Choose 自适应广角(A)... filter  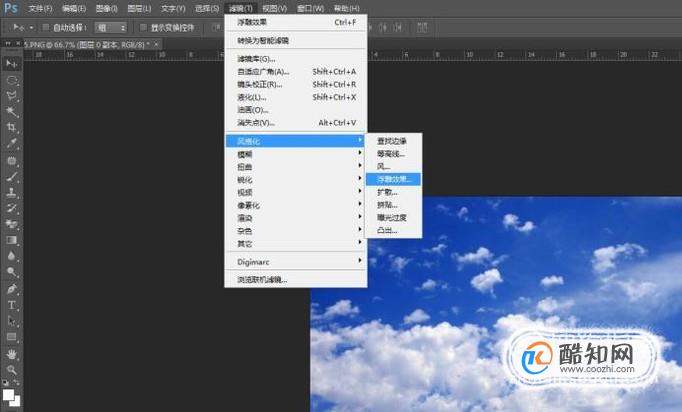coord(296,71)
